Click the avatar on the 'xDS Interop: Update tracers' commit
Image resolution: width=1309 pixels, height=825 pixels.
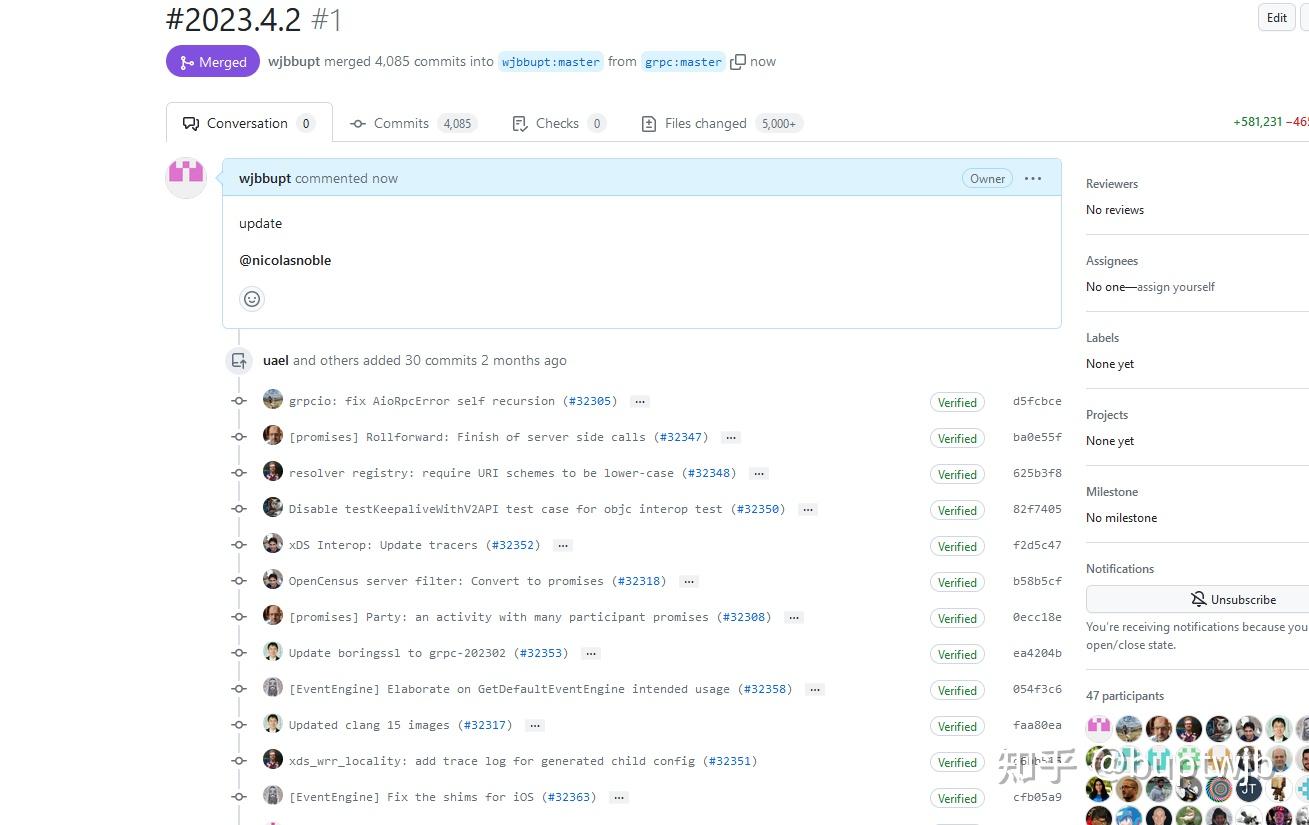click(x=273, y=542)
